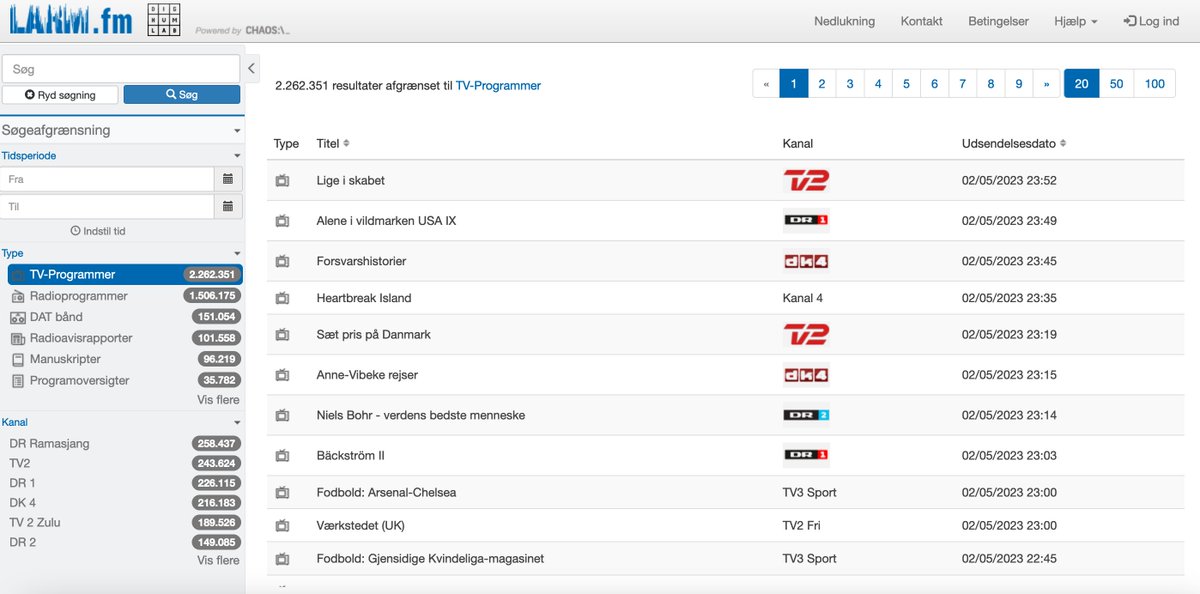Focus the Fra date input field

108,179
